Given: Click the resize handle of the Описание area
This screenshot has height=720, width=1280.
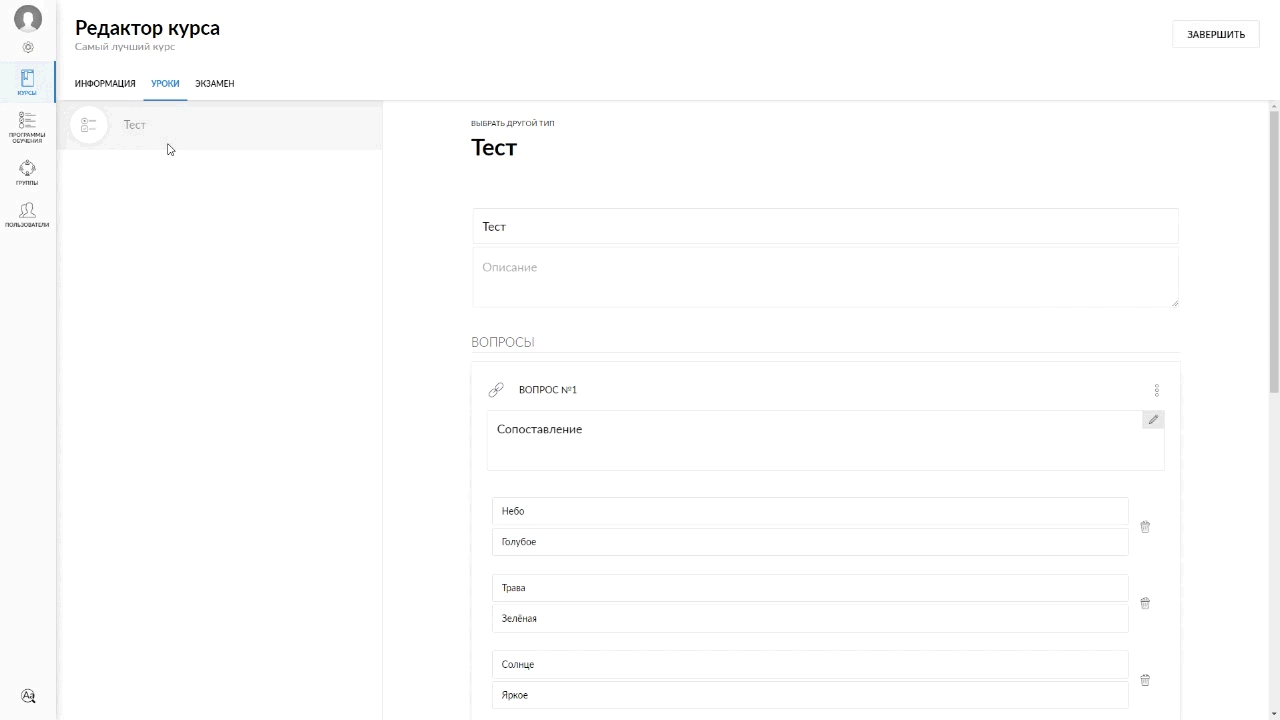Looking at the screenshot, I should [1174, 302].
